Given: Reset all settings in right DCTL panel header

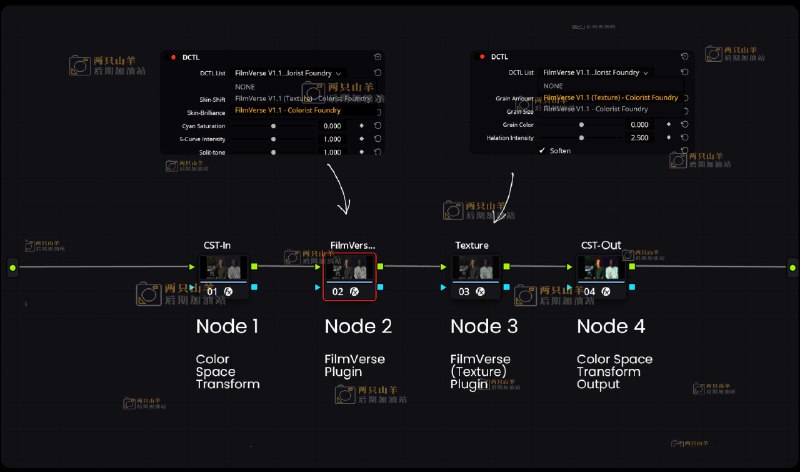Looking at the screenshot, I should (x=685, y=57).
